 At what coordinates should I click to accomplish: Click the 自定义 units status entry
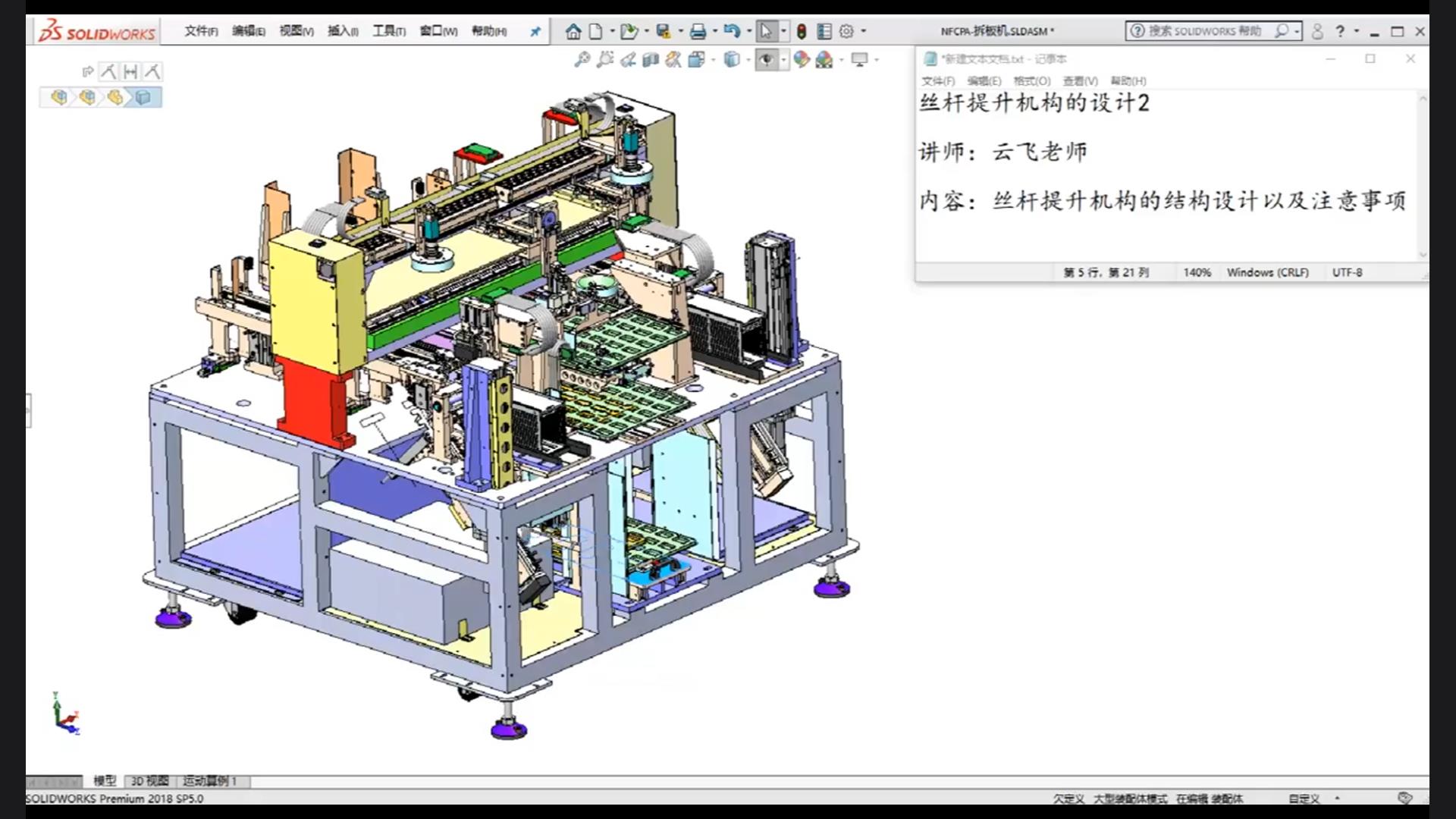tap(1304, 799)
